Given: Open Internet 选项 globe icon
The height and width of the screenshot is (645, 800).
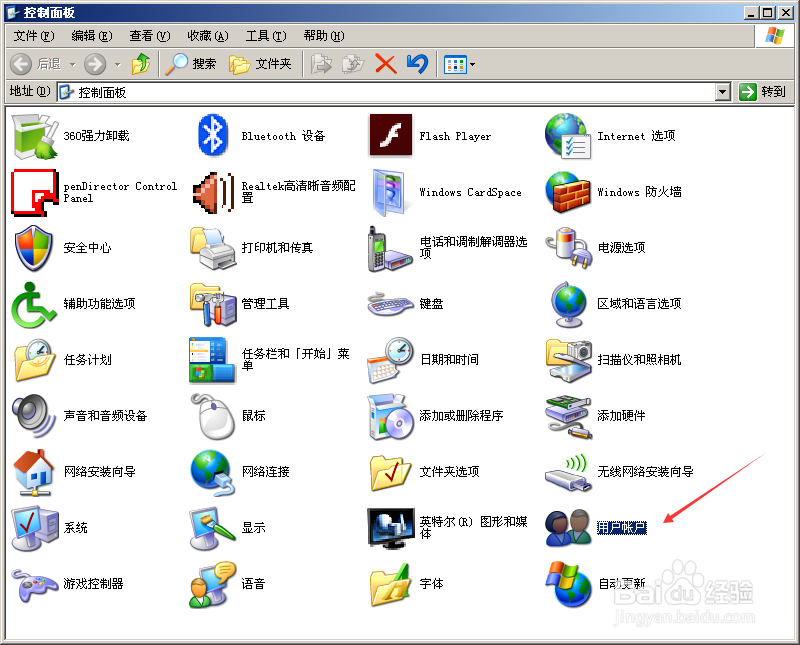Looking at the screenshot, I should click(568, 136).
